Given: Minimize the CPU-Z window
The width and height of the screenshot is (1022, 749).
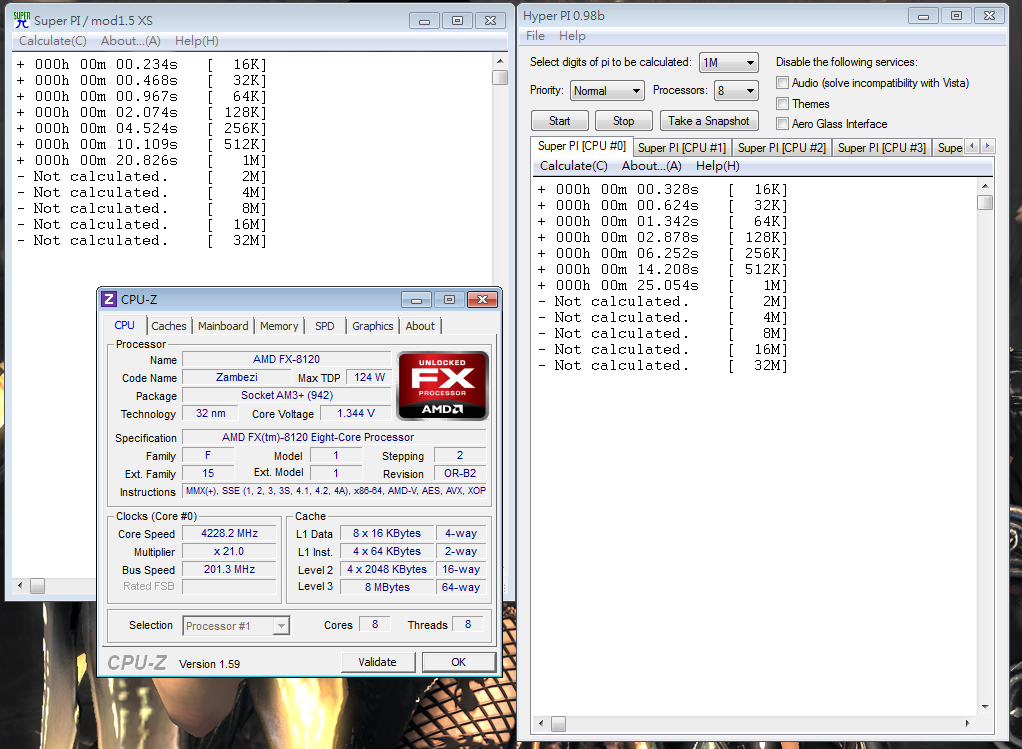Looking at the screenshot, I should (x=416, y=299).
